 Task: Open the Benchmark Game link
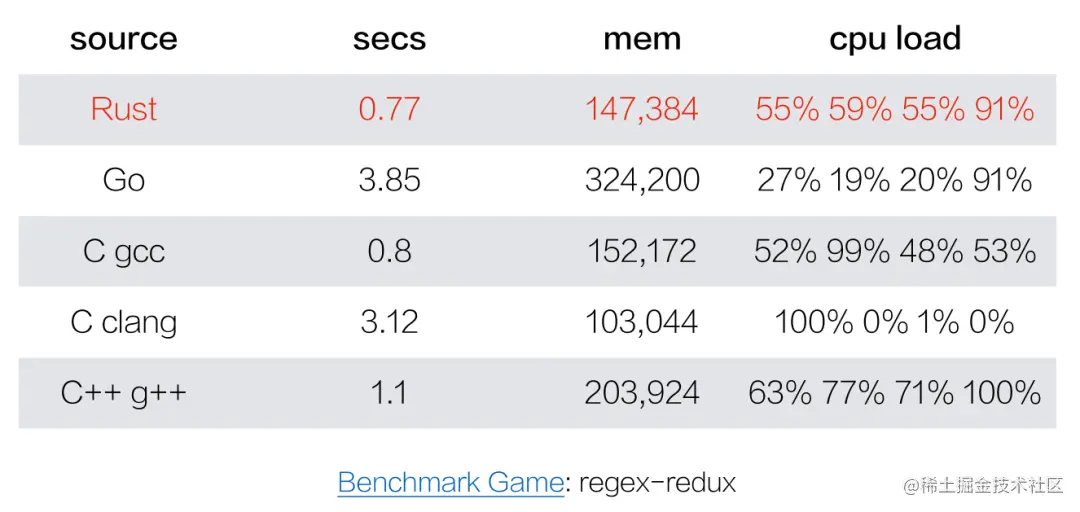coord(451,482)
